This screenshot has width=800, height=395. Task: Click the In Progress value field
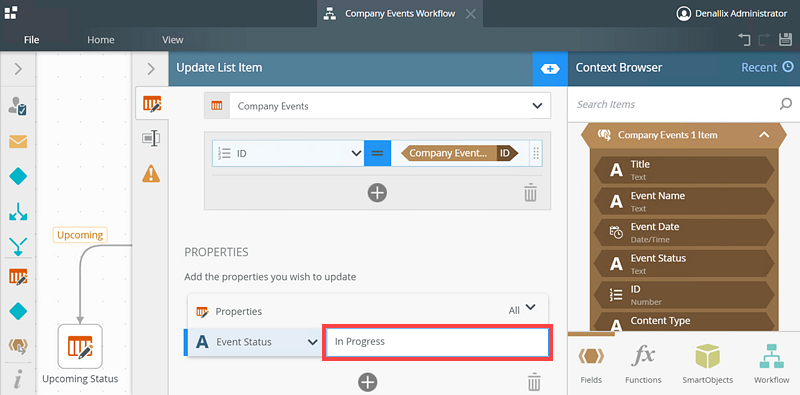pyautogui.click(x=436, y=341)
